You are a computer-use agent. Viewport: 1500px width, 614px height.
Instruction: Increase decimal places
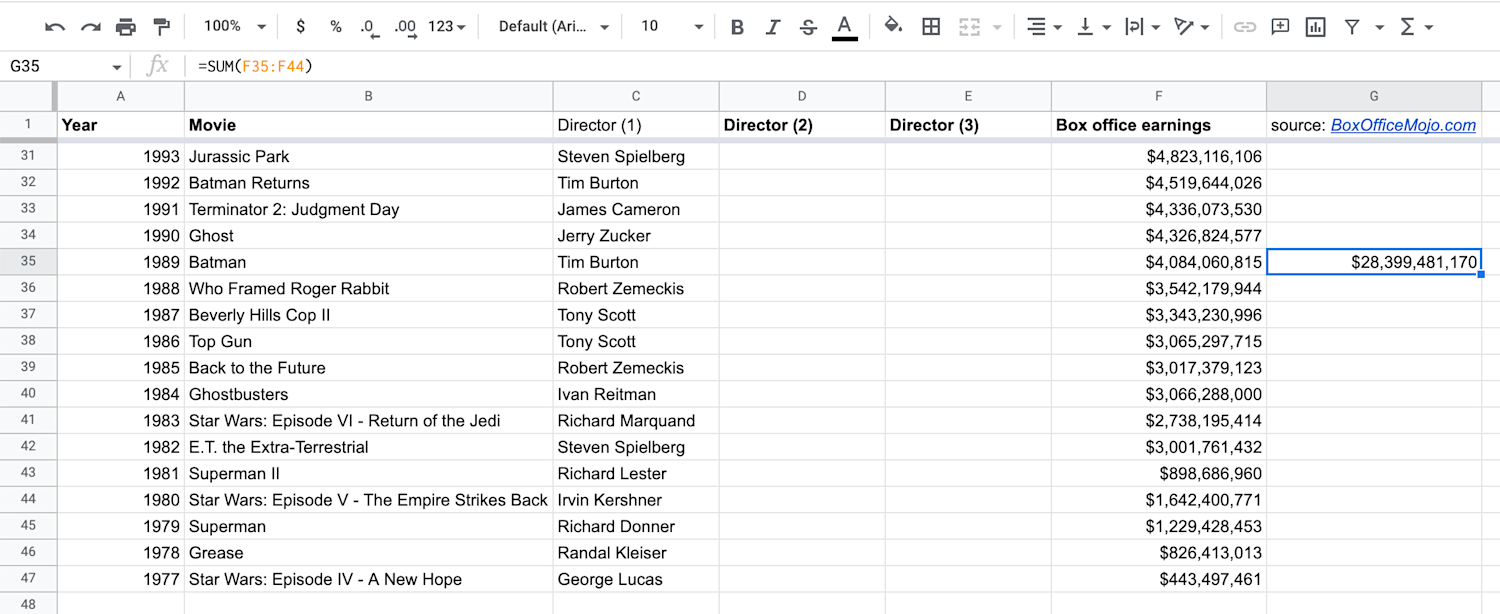point(405,27)
